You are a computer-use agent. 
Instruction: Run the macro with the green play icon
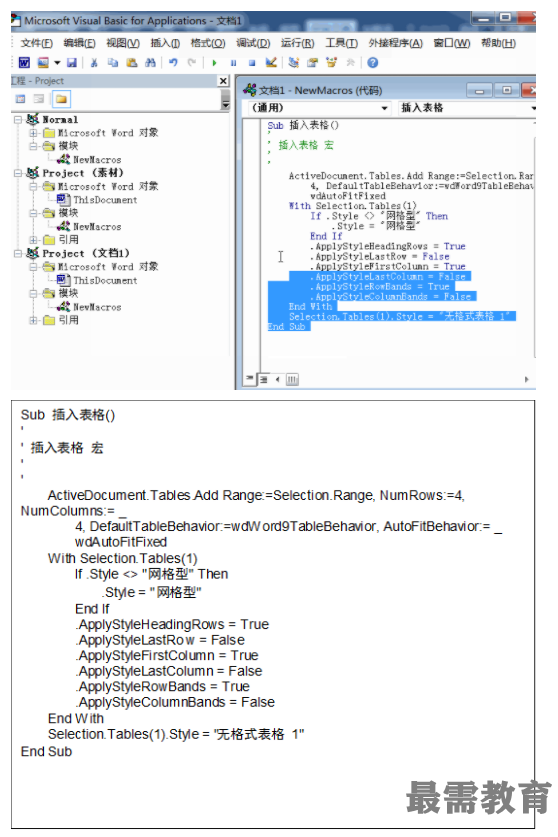214,63
